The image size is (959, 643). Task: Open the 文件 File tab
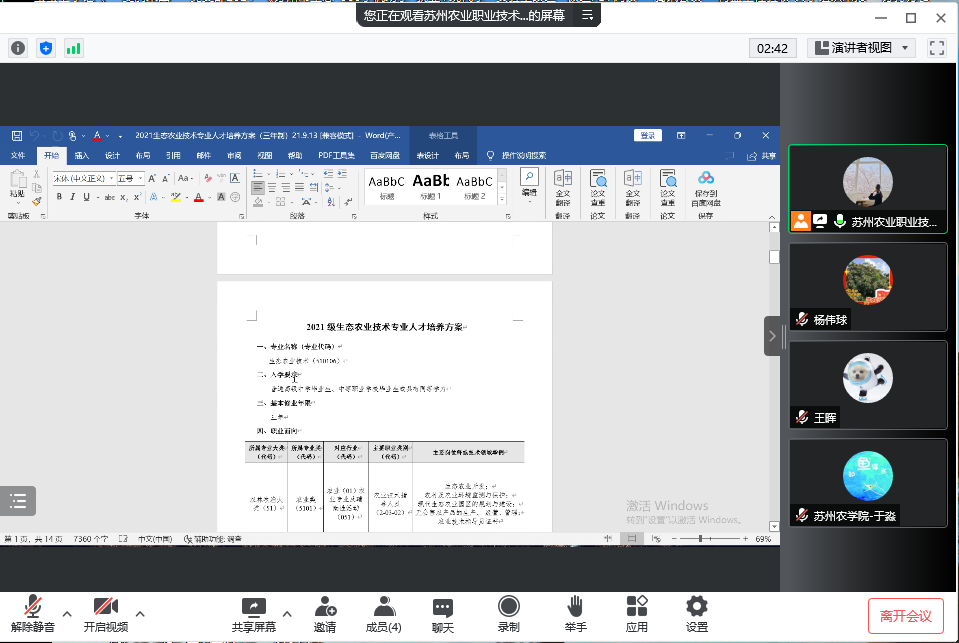coord(18,155)
